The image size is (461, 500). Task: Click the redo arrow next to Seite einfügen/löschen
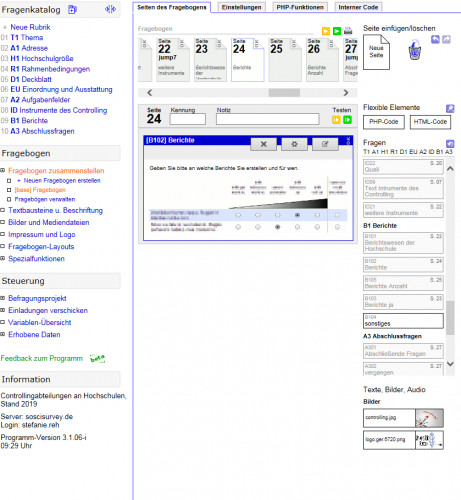pos(446,39)
